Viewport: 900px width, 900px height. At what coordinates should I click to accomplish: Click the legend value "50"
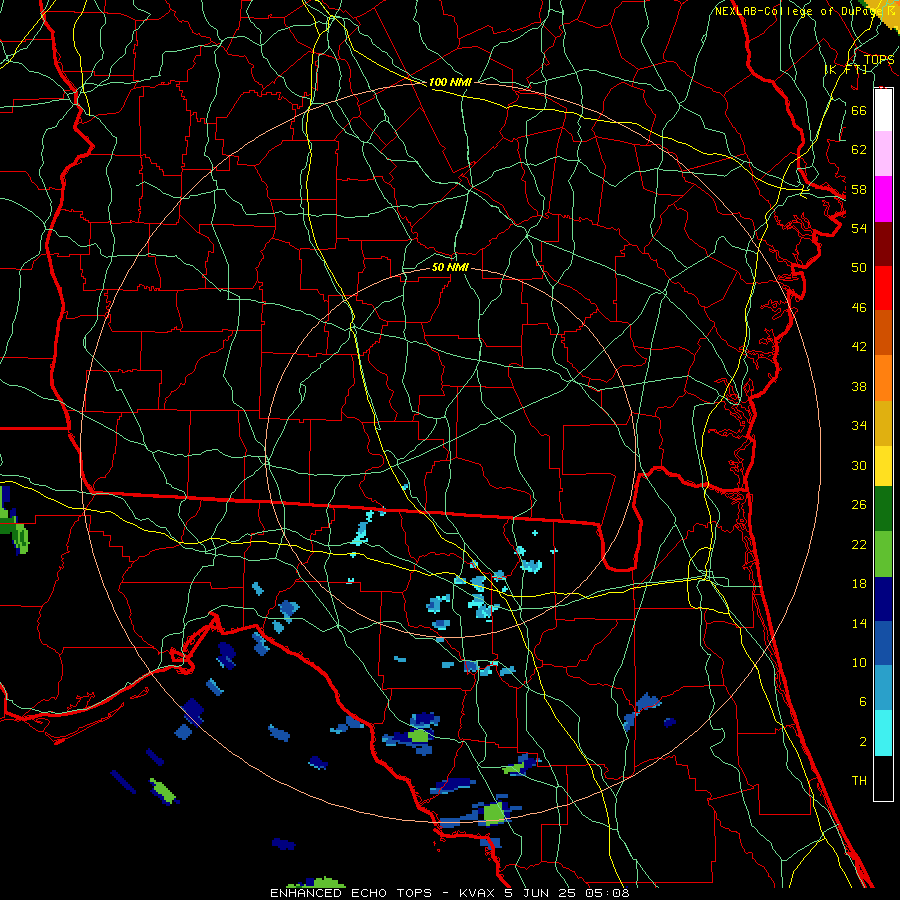click(x=859, y=267)
